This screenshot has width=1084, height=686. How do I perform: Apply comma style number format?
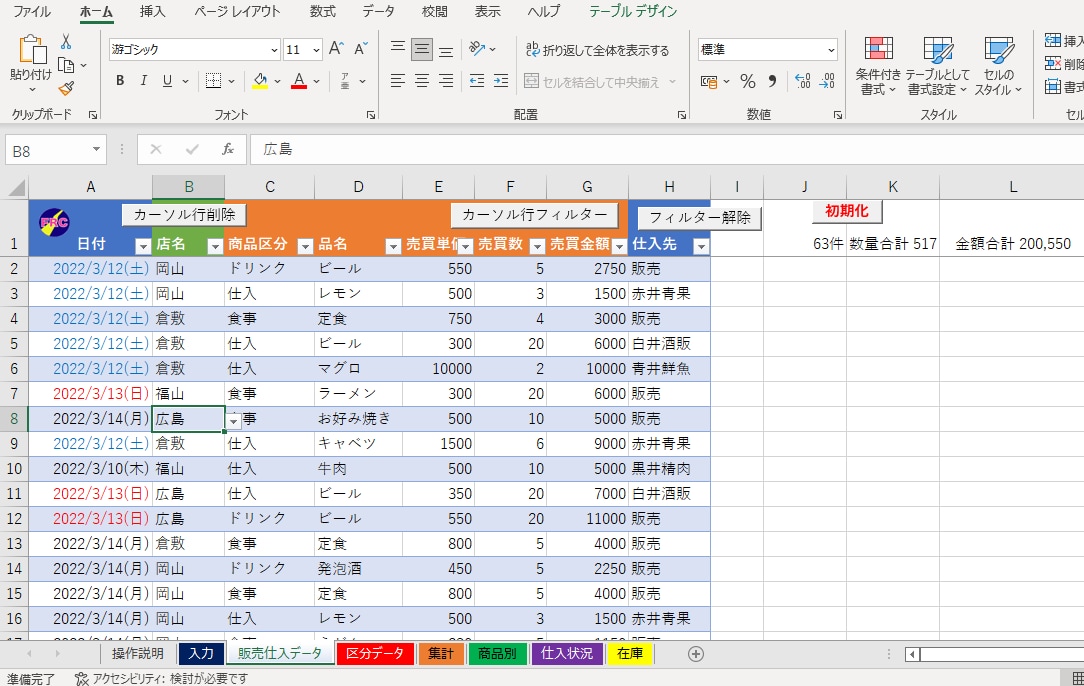click(x=772, y=82)
